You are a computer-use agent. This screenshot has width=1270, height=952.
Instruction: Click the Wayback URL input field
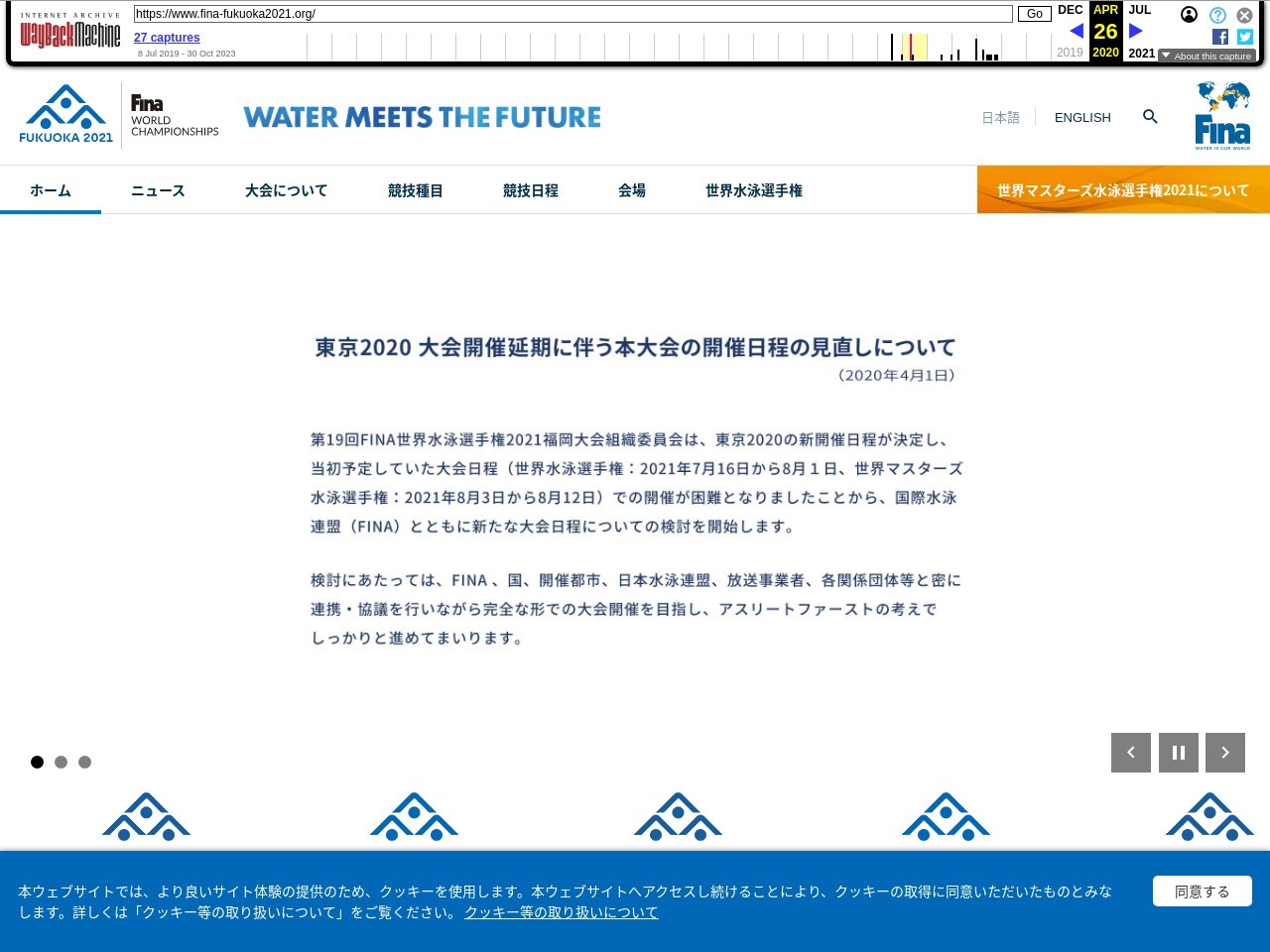coord(572,14)
